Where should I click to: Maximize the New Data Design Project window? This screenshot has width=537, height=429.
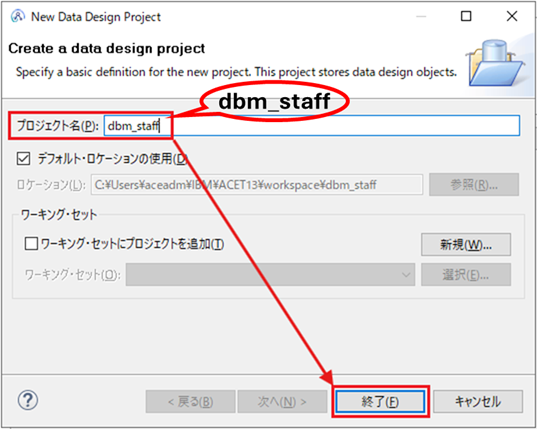coord(466,16)
